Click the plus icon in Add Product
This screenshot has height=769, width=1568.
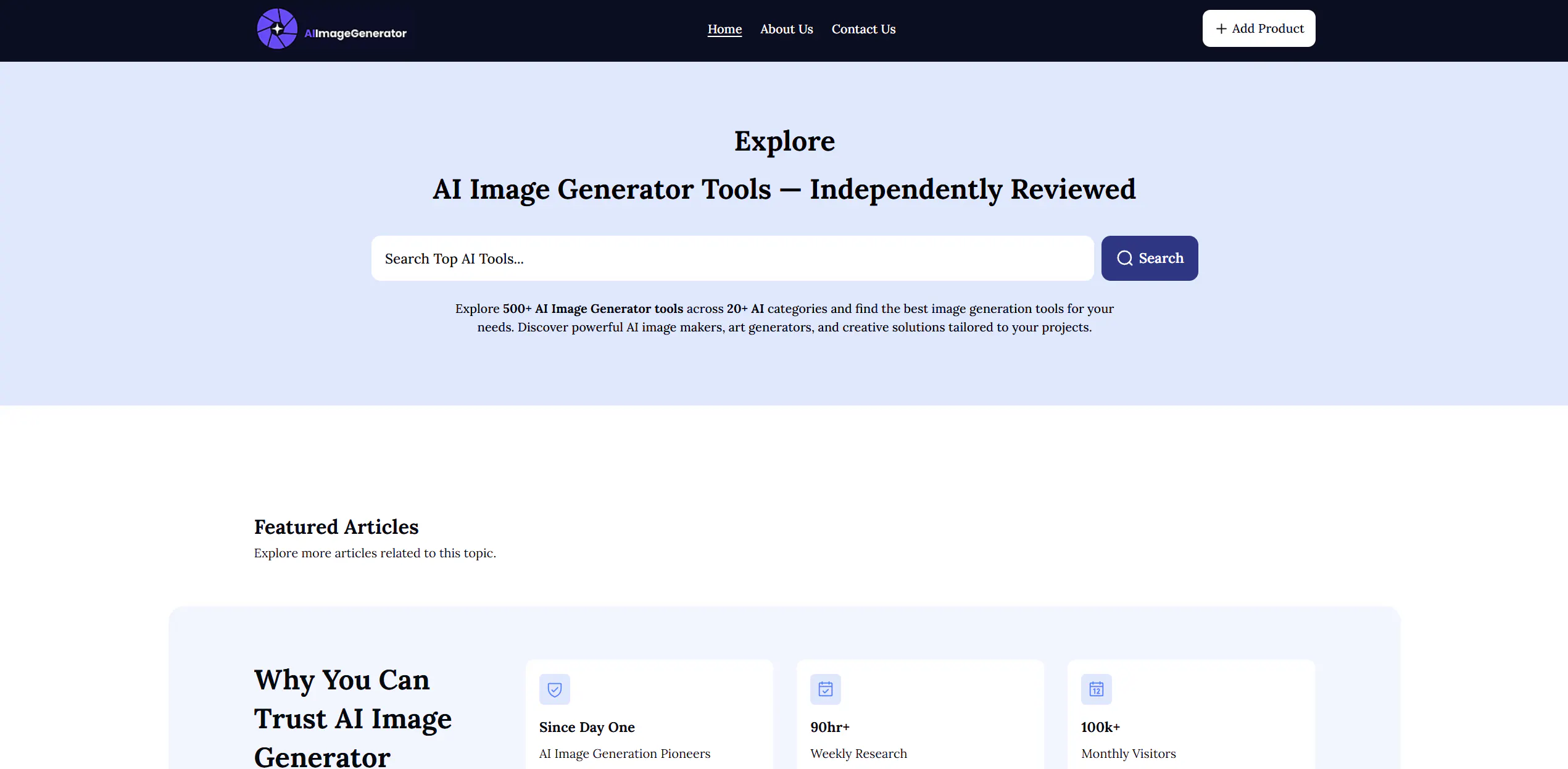pos(1221,28)
